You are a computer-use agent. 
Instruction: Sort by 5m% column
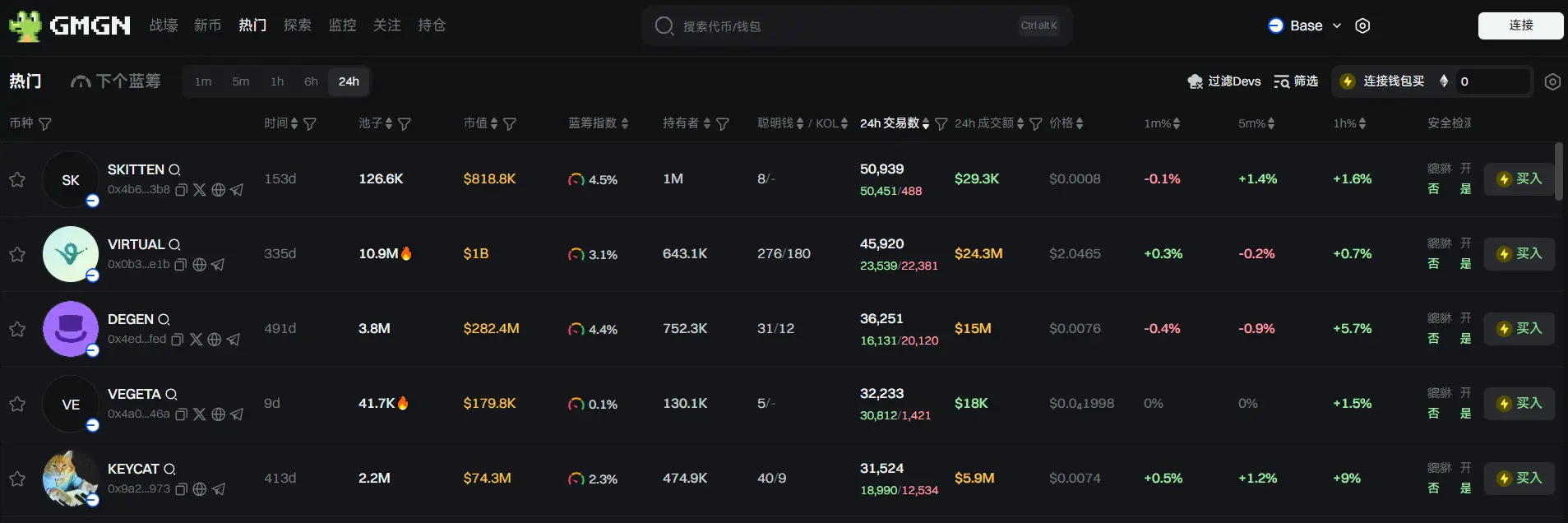[x=1271, y=123]
